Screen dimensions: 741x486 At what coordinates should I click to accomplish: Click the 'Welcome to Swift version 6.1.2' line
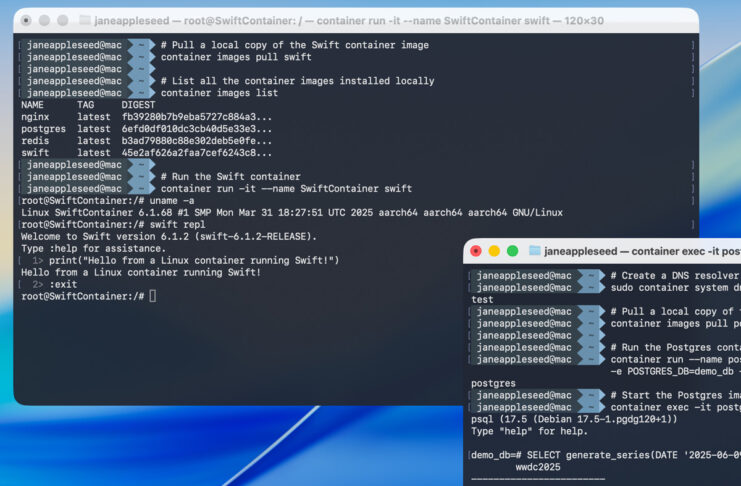169,236
